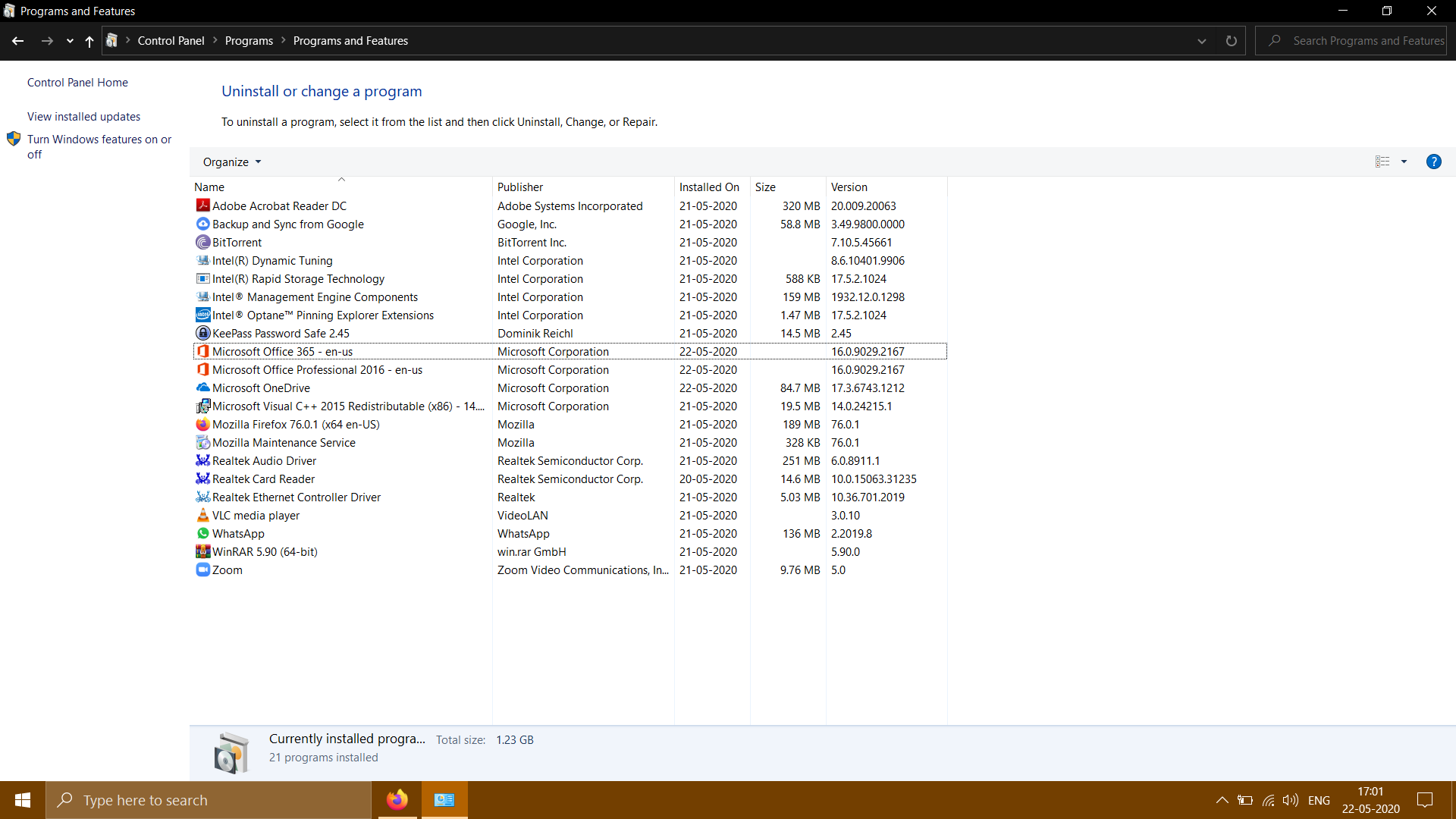1456x819 pixels.
Task: Open the help question mark icon
Action: (1433, 162)
